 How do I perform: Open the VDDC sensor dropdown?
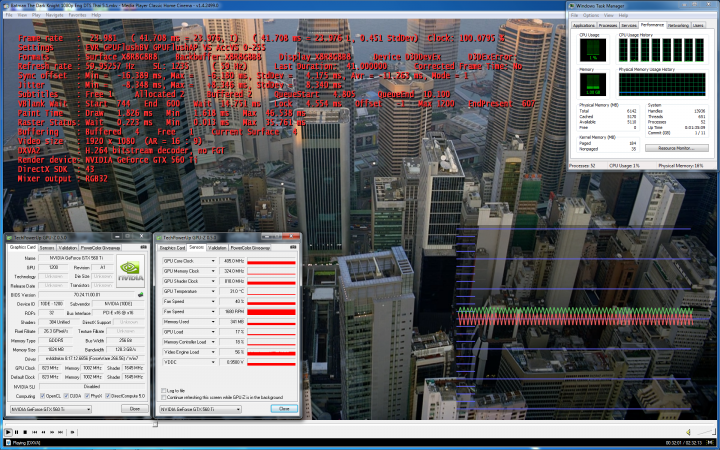(213, 362)
